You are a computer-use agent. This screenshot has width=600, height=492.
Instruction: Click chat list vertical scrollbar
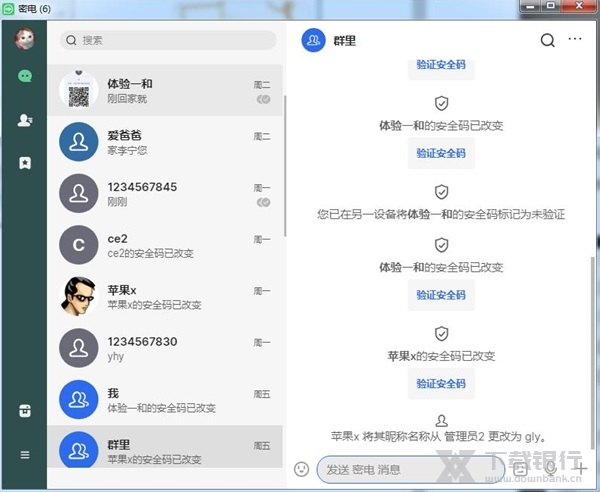[285, 166]
